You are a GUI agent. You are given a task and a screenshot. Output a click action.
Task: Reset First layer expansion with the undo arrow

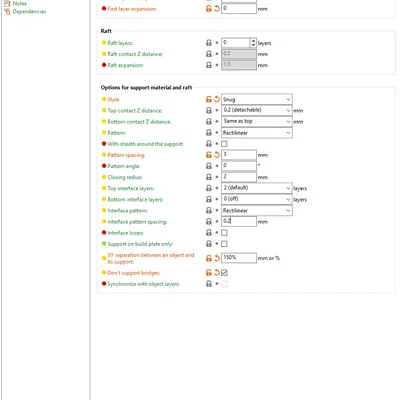[217, 9]
